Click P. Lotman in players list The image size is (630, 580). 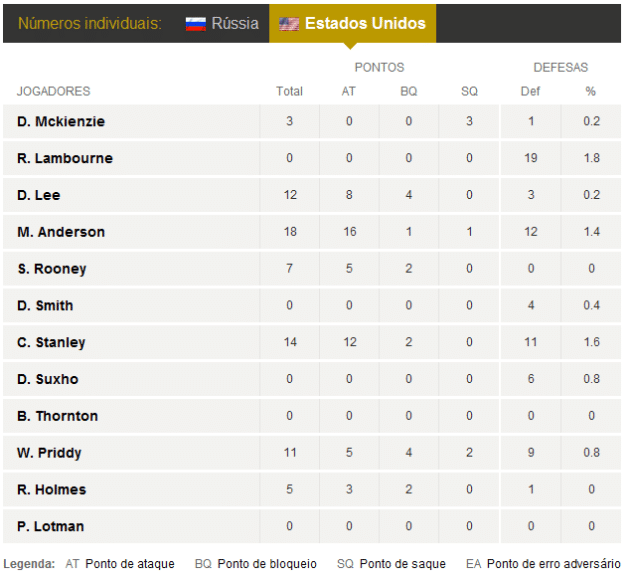51,526
